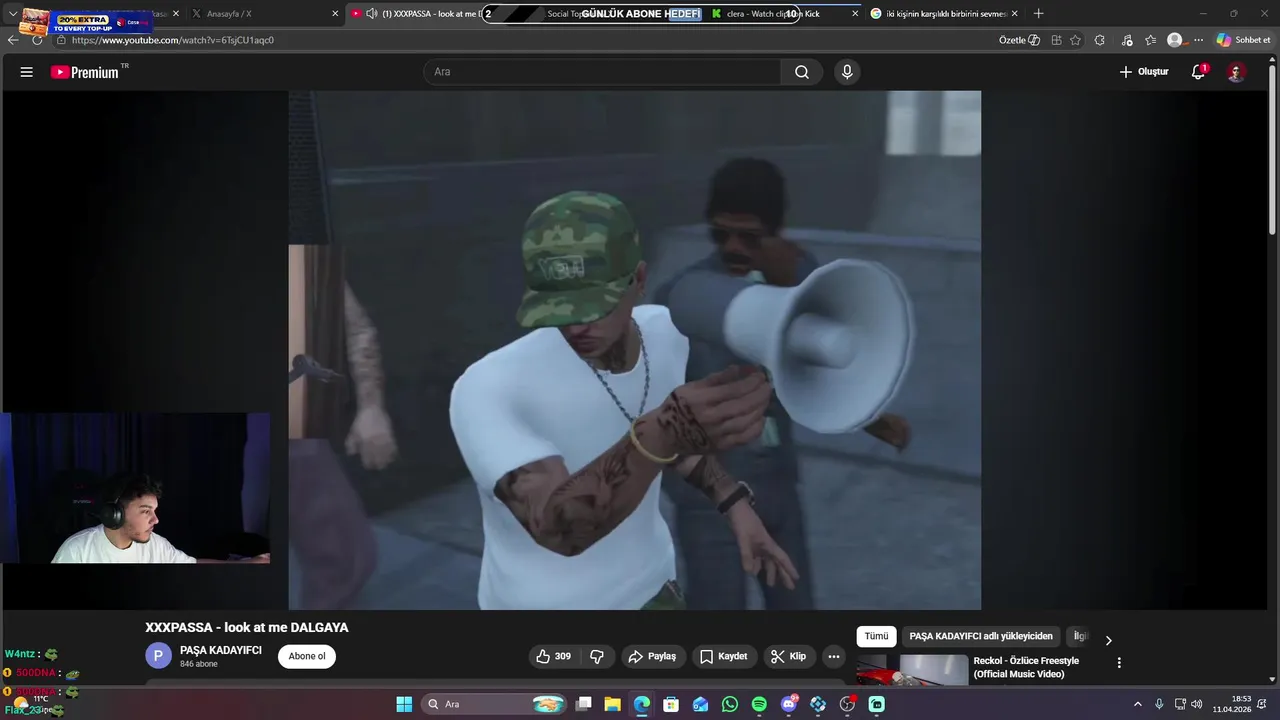Click the page vertical scrollbar
This screenshot has width=1280, height=720.
[1273, 150]
